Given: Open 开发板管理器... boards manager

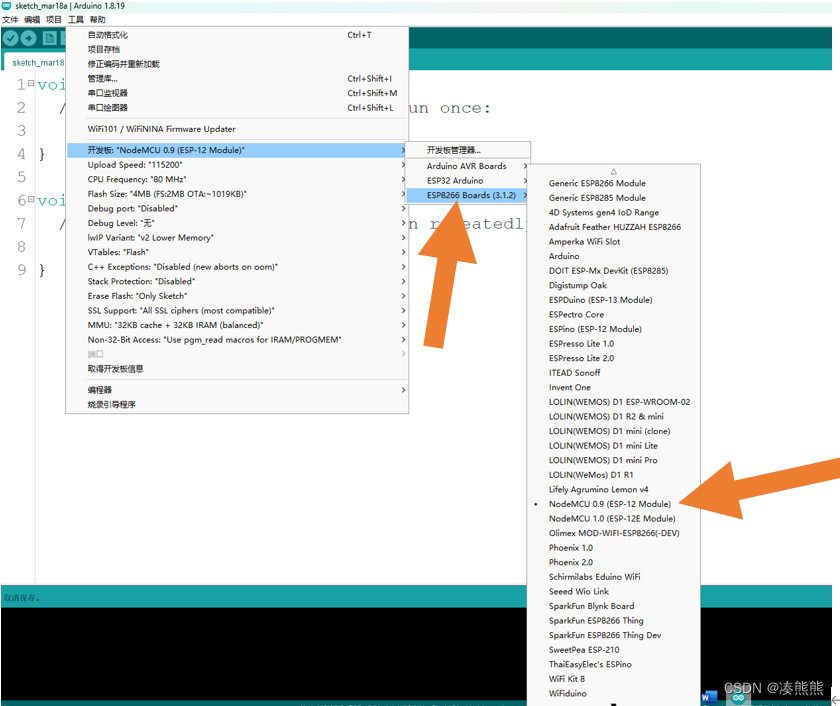Looking at the screenshot, I should tap(468, 150).
